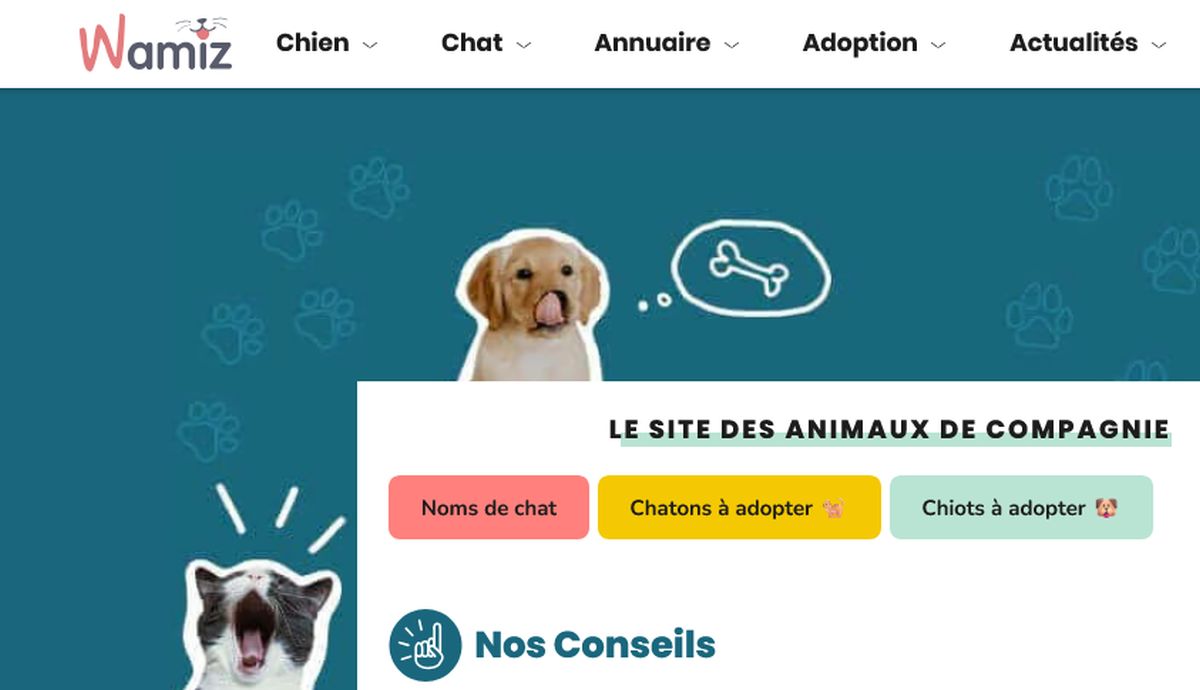Select the Noms de chat button
The image size is (1200, 690).
(489, 507)
